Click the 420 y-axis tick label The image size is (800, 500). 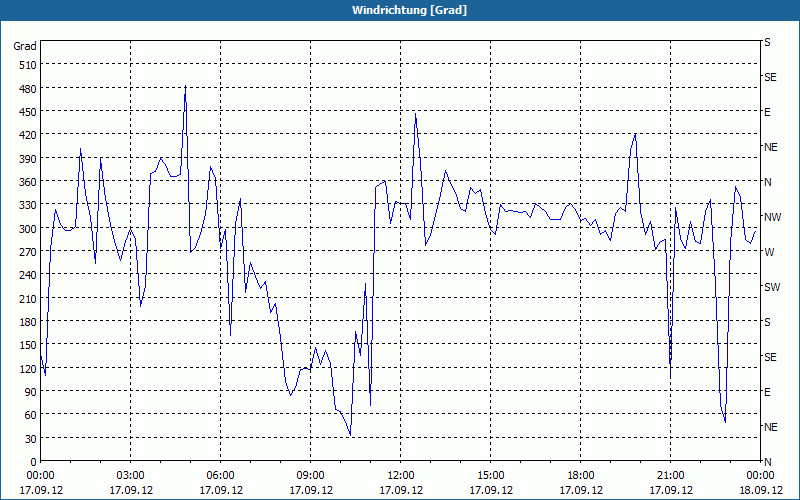click(28, 135)
